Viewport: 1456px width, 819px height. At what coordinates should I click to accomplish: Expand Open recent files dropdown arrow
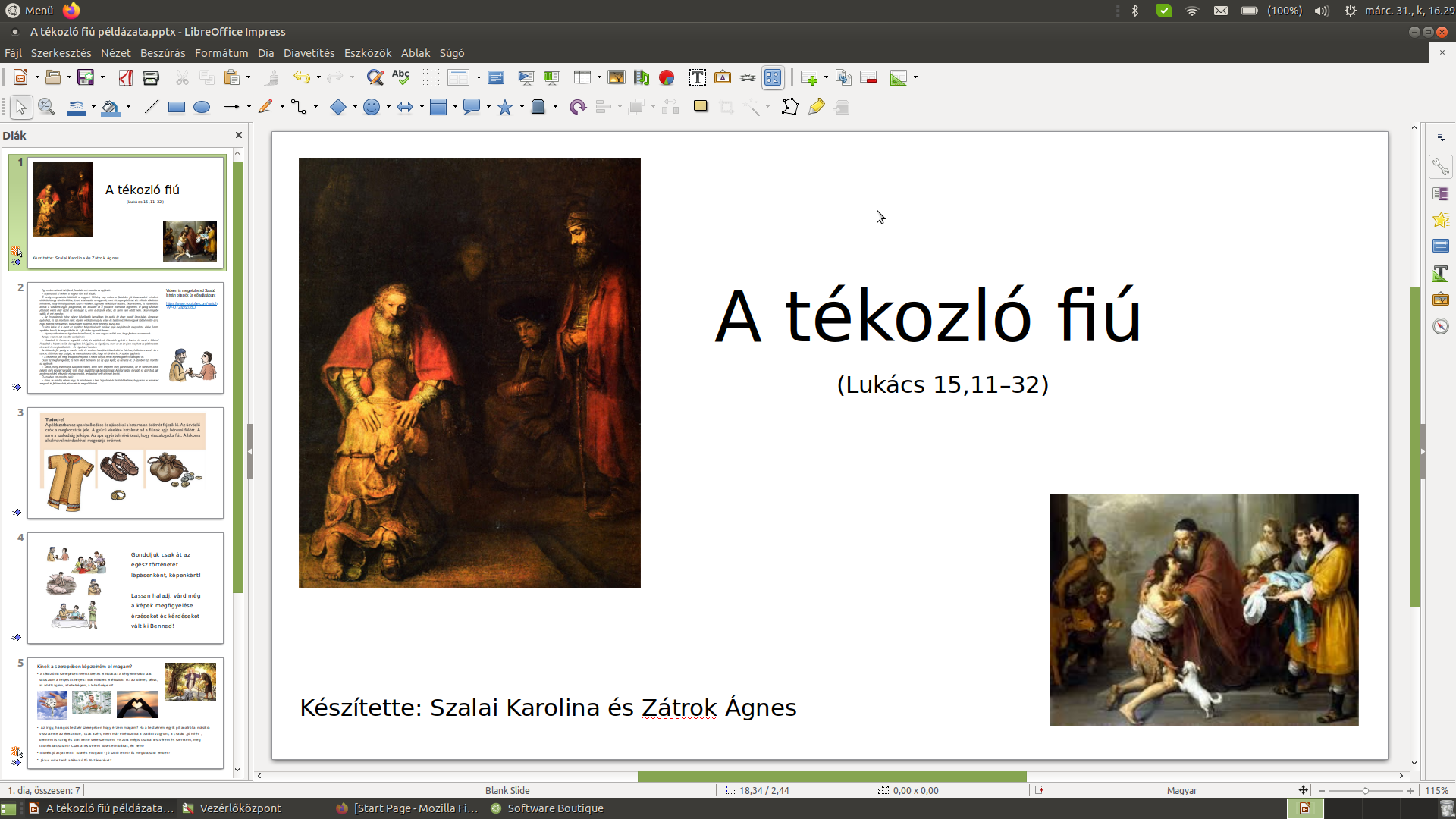pyautogui.click(x=69, y=77)
